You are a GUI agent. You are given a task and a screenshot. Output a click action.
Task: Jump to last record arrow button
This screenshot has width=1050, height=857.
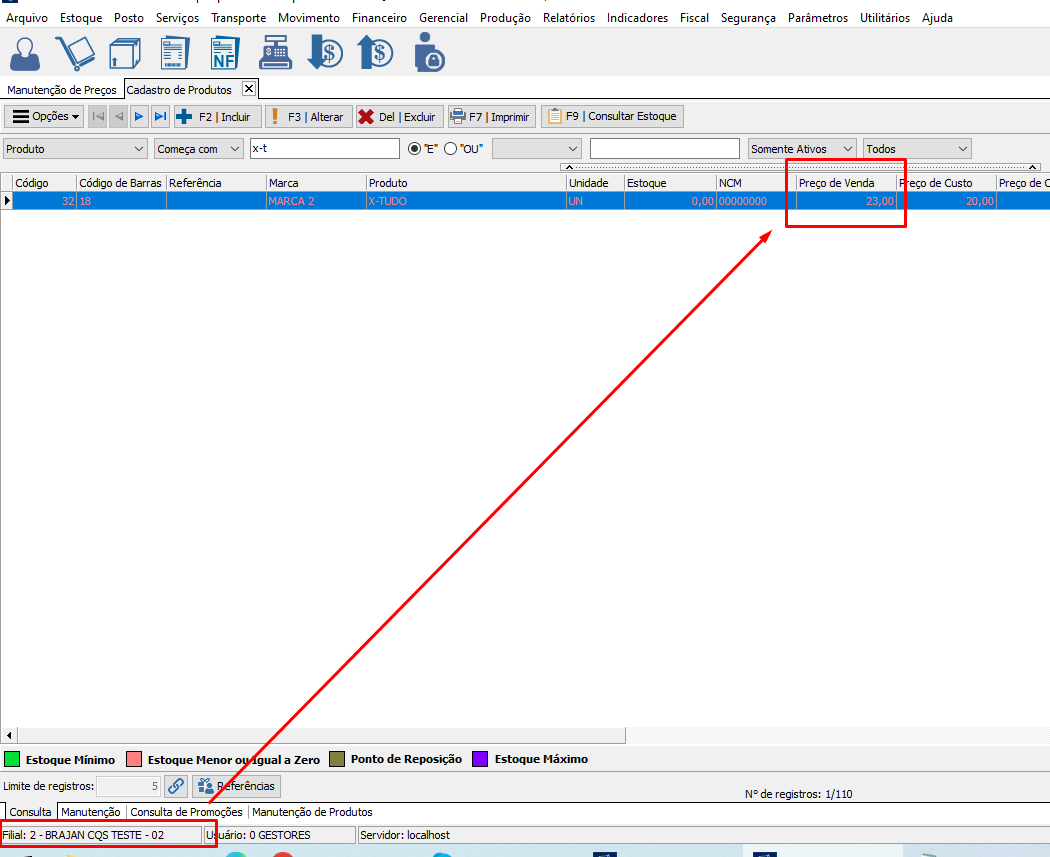click(160, 117)
